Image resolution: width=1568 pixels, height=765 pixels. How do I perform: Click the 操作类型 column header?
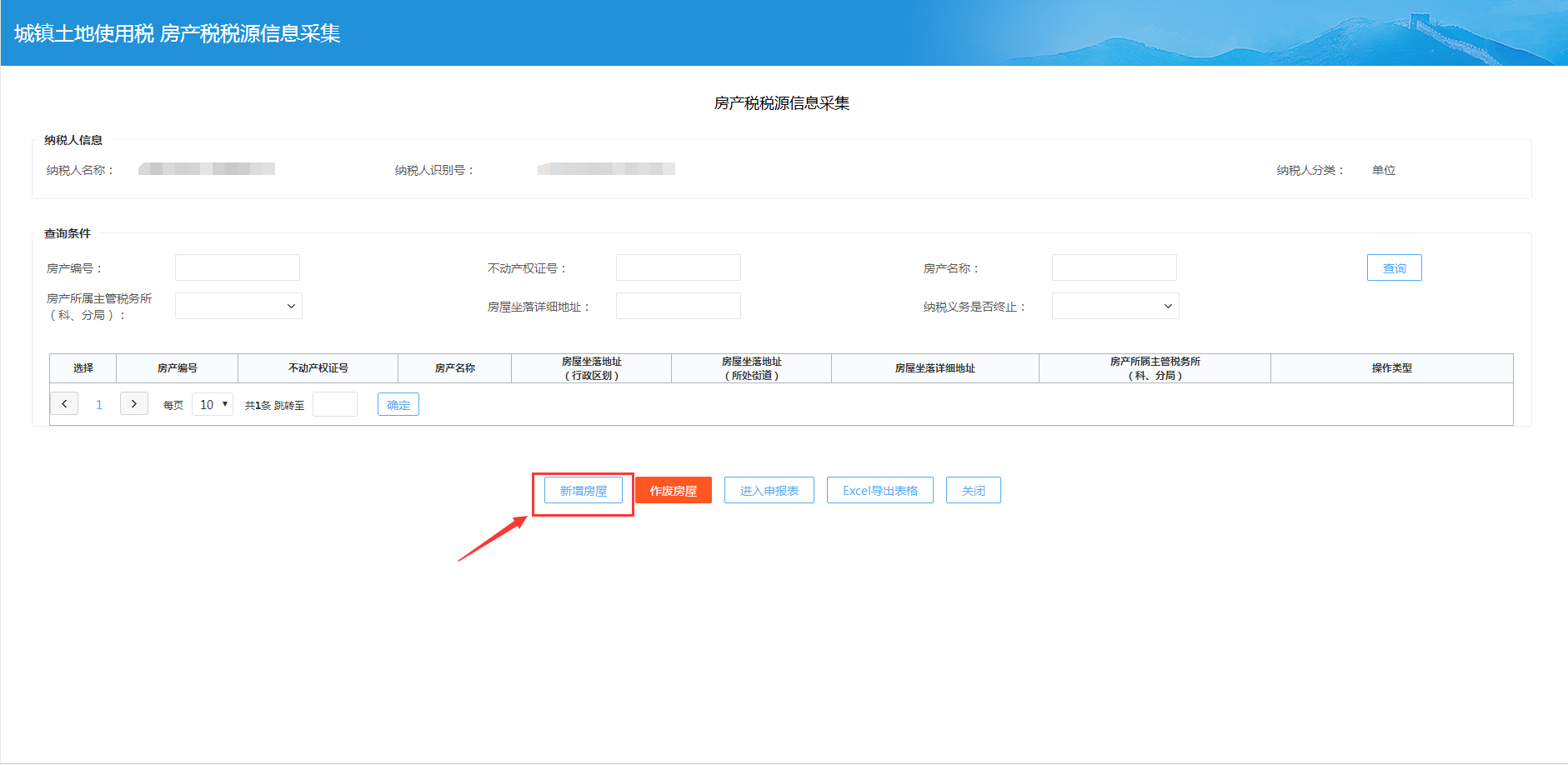1392,367
